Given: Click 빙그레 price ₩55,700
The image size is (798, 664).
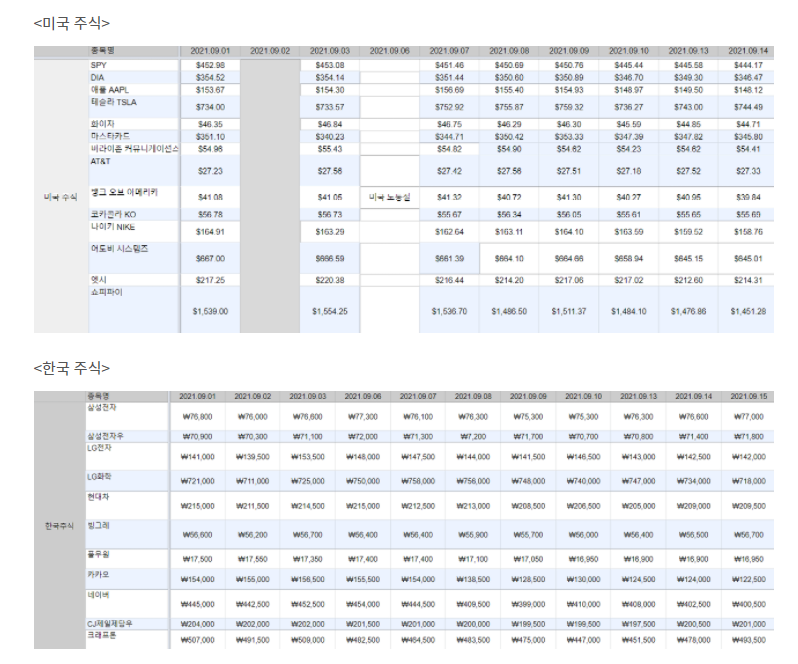Looking at the screenshot, I should coord(528,535).
